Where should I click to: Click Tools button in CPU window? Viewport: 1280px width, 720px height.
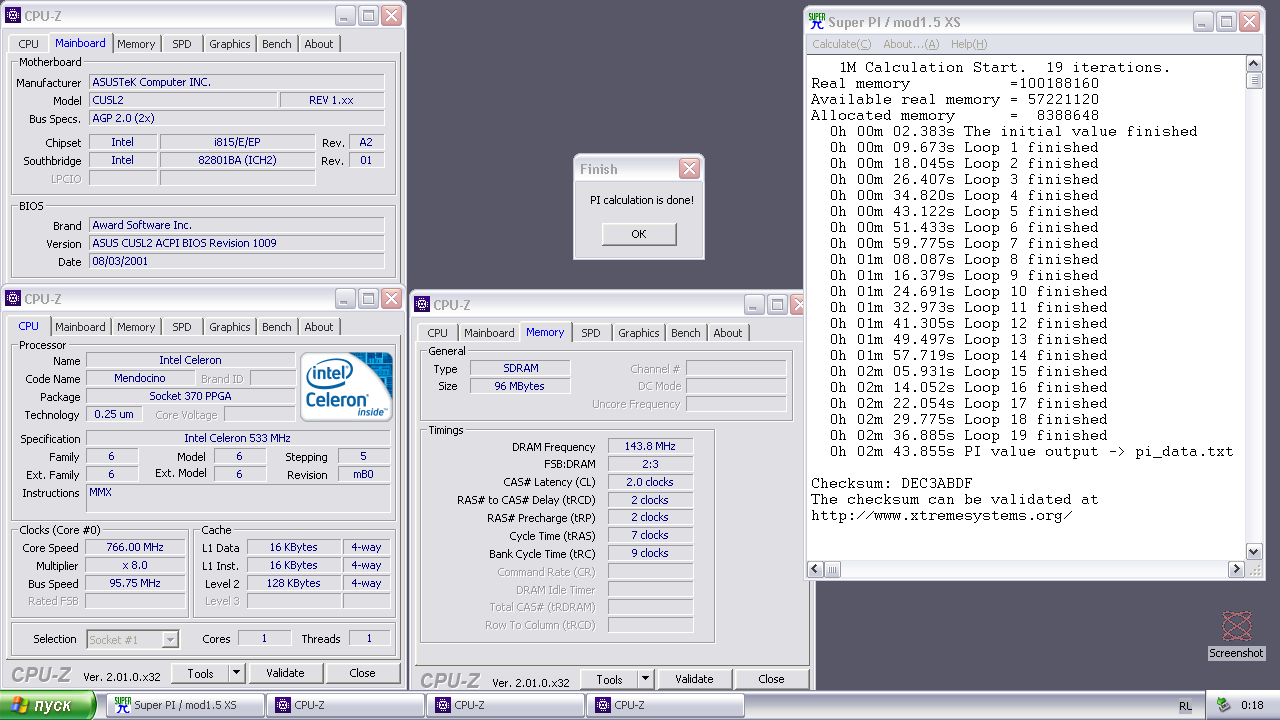click(x=200, y=673)
